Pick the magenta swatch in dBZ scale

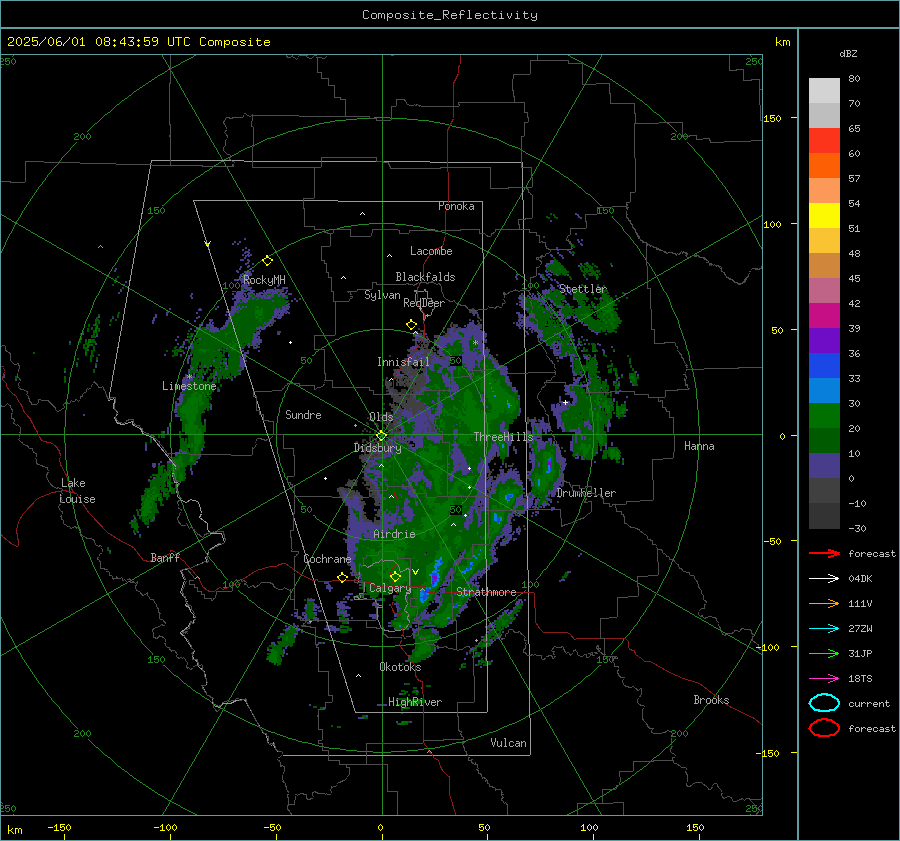pos(824,316)
